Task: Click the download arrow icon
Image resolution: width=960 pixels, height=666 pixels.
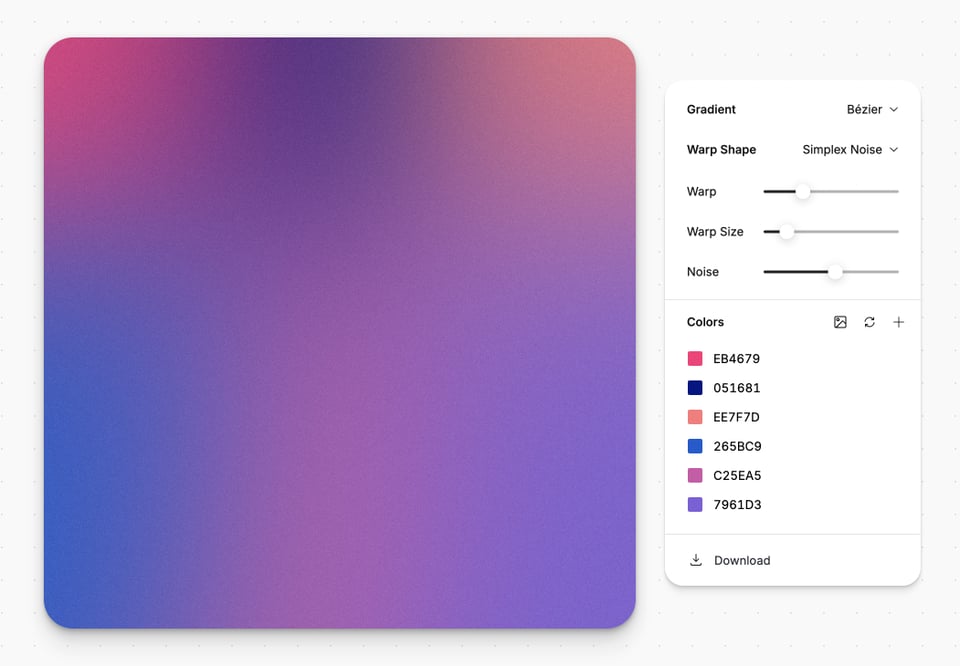Action: 696,560
